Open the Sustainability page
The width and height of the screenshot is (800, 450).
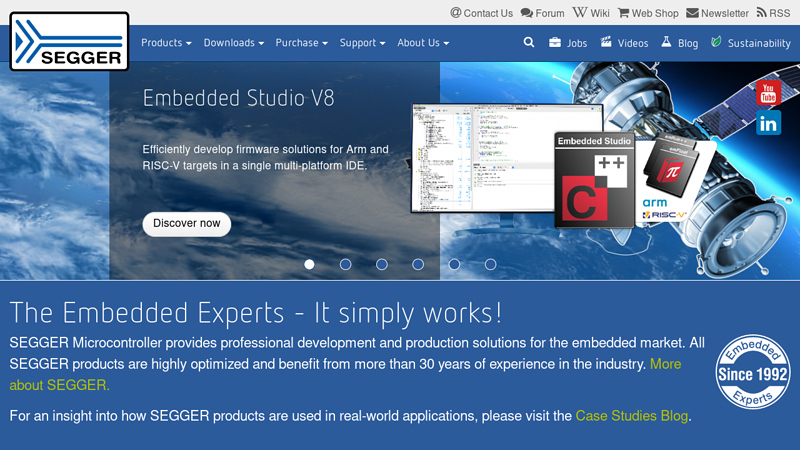click(x=751, y=43)
